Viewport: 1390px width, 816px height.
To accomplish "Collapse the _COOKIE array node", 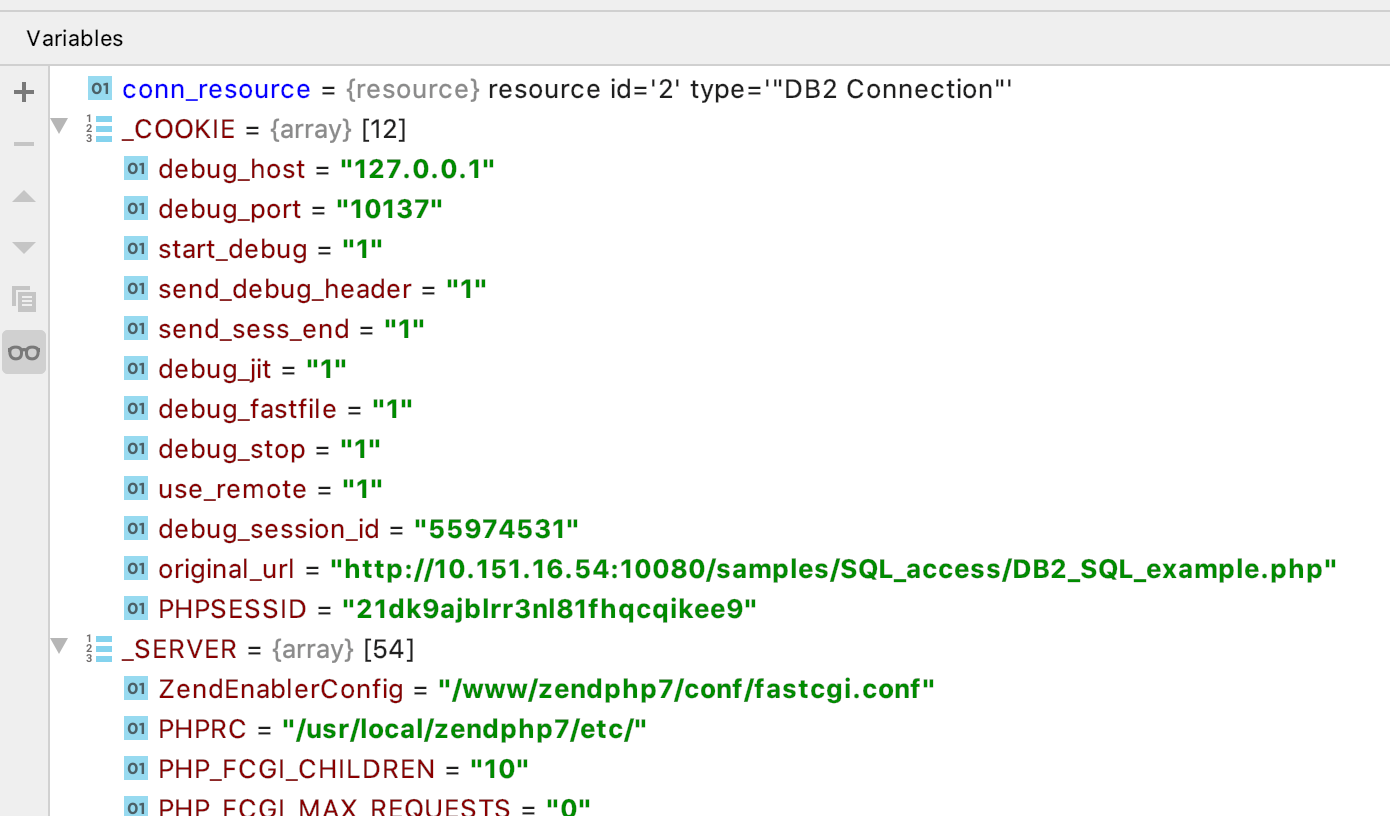I will [59, 127].
